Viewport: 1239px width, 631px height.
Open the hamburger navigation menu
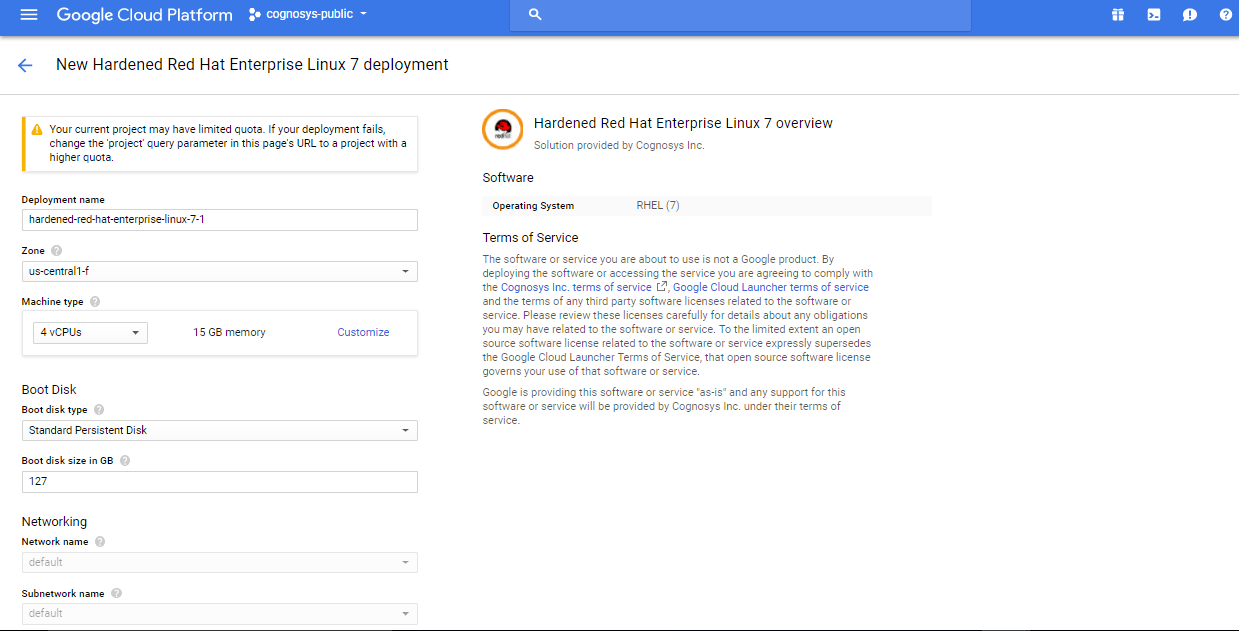(x=28, y=15)
